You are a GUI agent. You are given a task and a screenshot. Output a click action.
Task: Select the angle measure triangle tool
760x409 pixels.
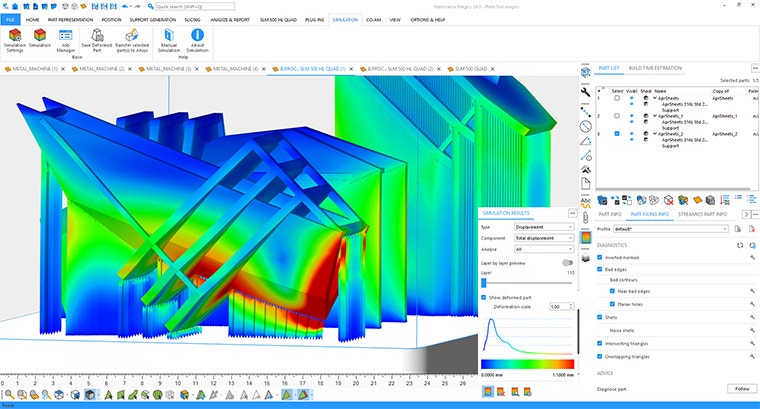point(586,141)
